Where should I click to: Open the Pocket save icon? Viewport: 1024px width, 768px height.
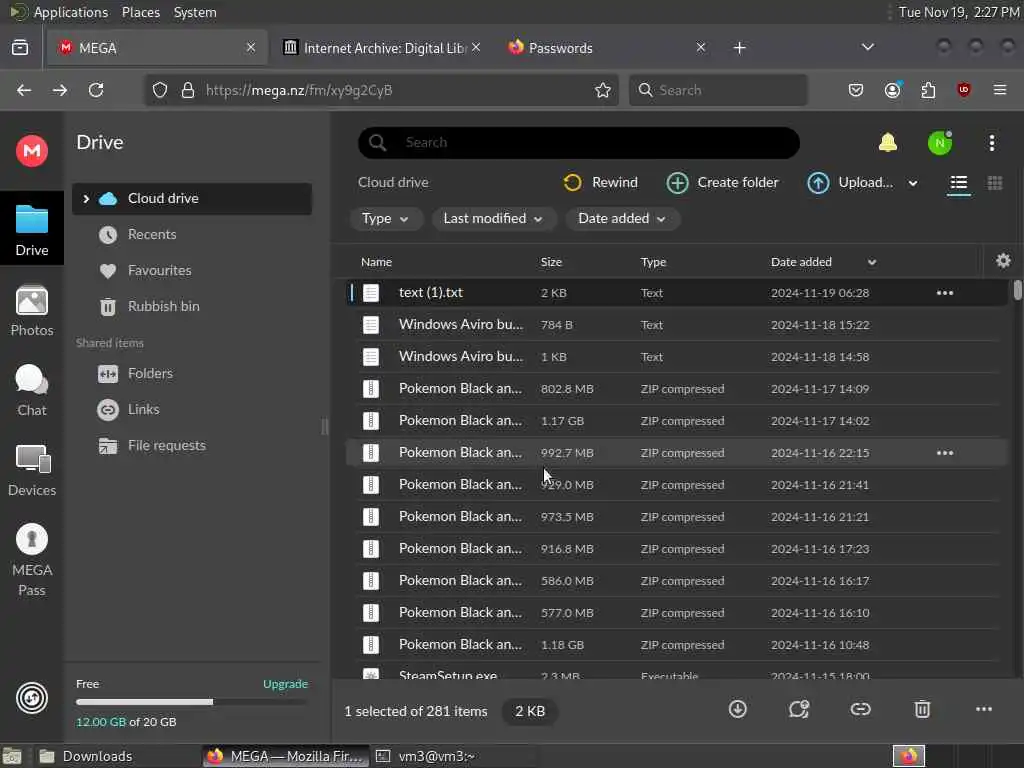(856, 90)
